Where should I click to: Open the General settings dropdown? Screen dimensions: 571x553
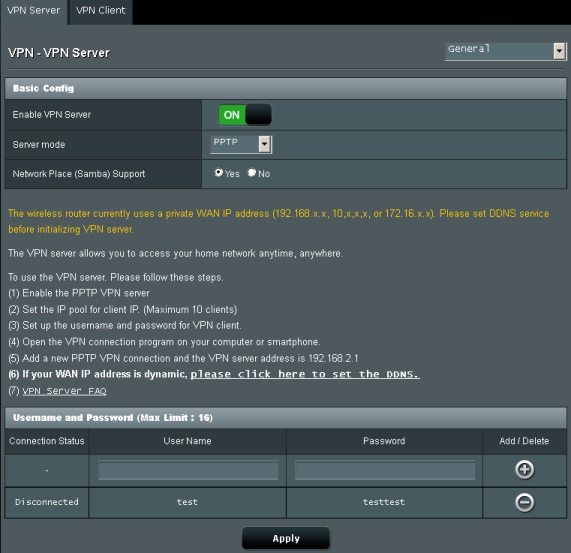coord(505,51)
